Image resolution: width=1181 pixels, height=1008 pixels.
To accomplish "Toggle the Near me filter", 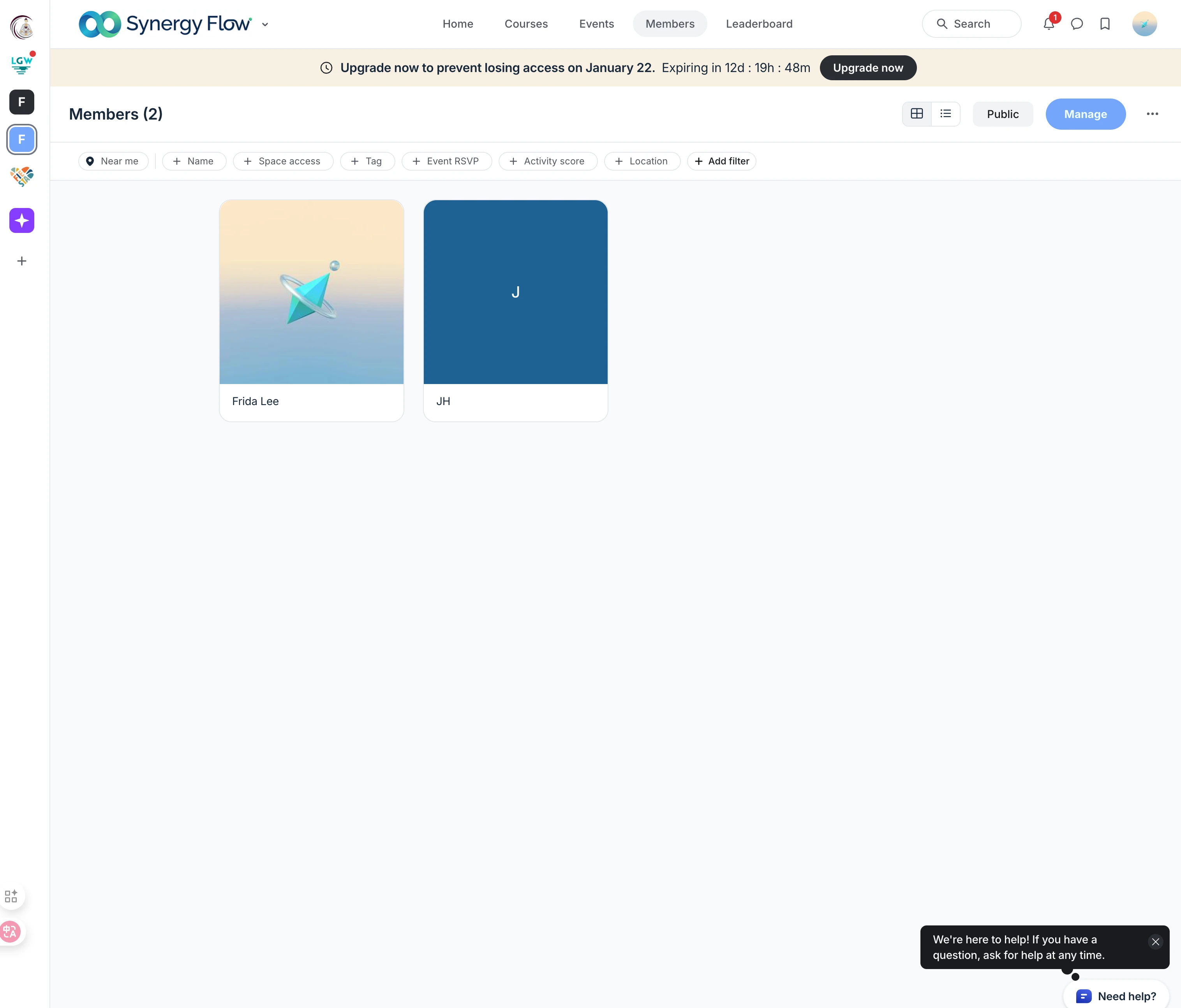I will 113,161.
